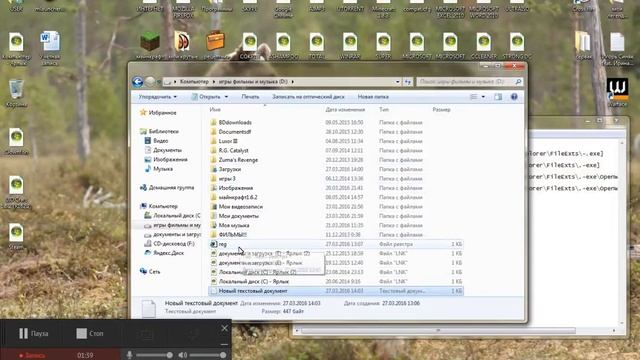Open the Упорядочить dropdown menu
640x360 pixels.
tap(158, 97)
